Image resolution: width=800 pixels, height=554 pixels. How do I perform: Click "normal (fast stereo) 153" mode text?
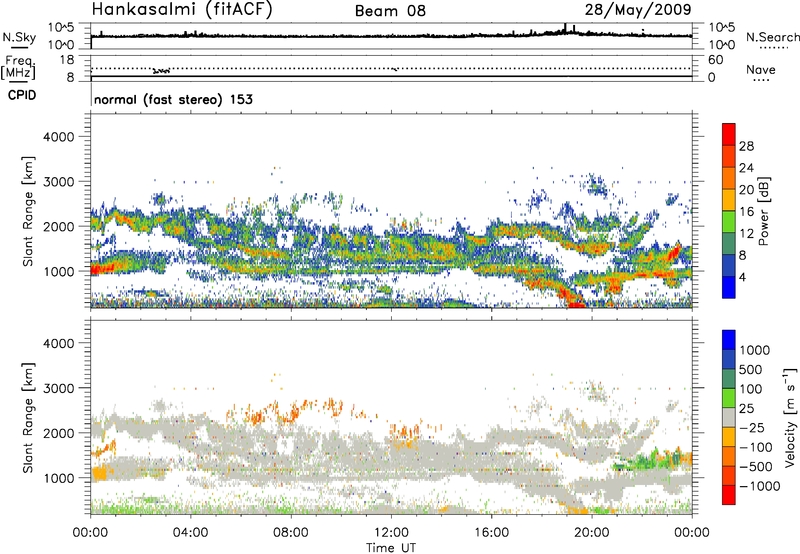coord(173,99)
